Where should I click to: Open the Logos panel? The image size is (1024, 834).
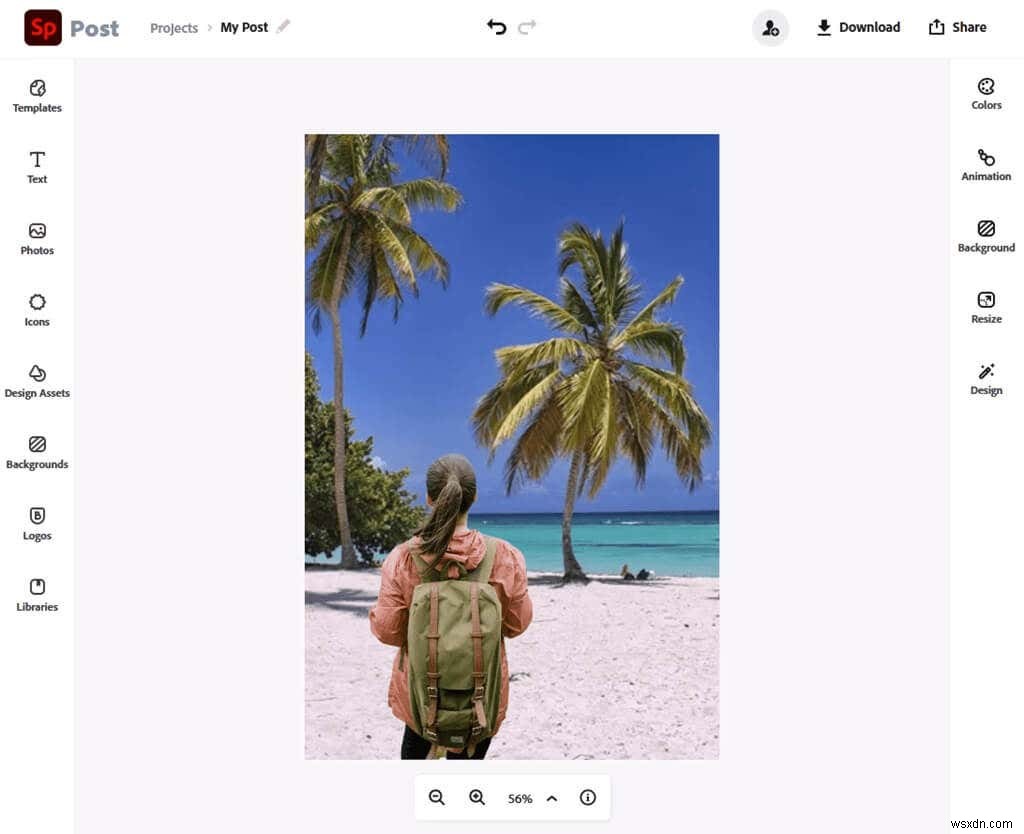point(37,523)
